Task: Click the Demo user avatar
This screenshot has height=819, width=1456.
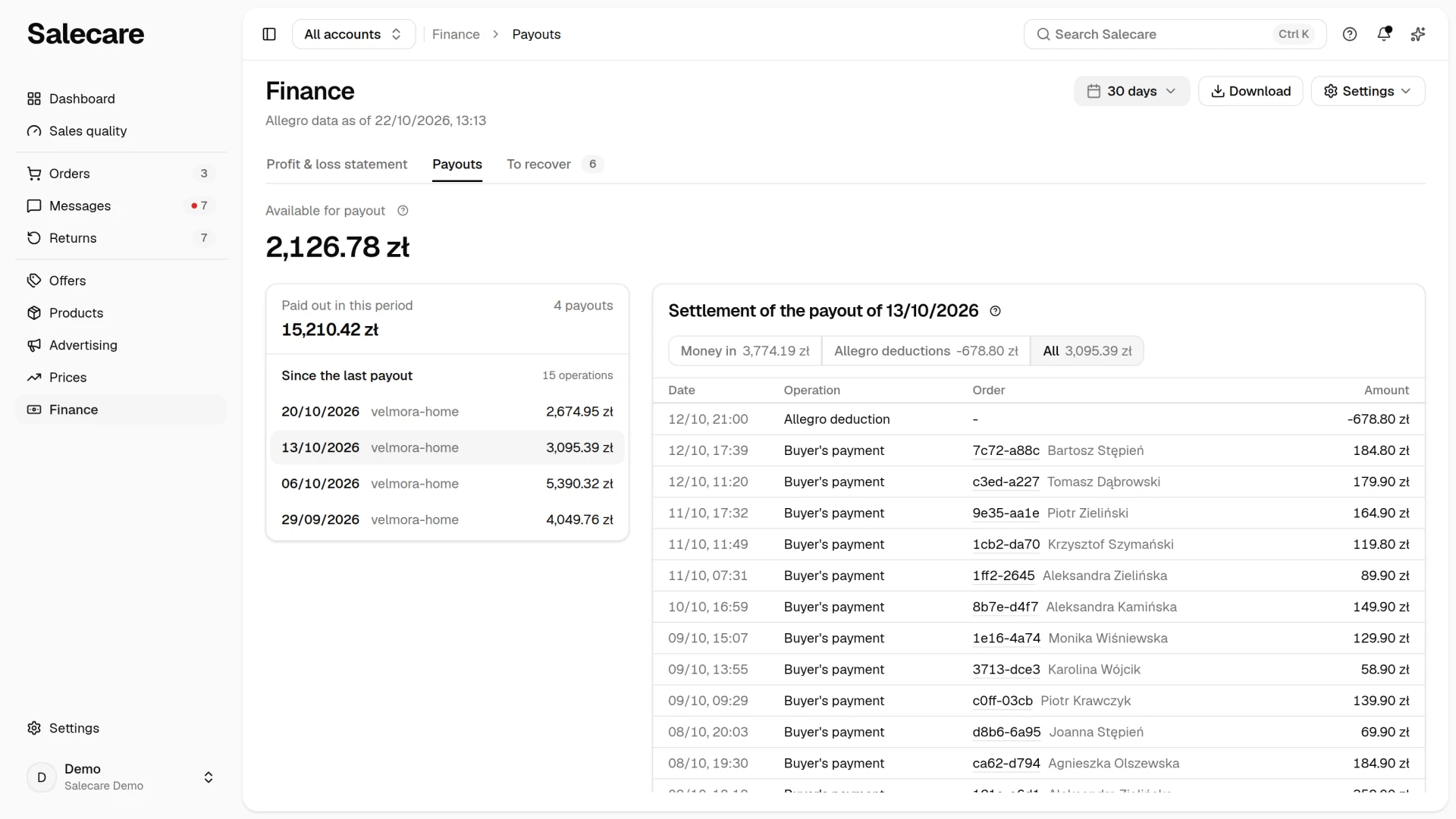Action: 42,777
